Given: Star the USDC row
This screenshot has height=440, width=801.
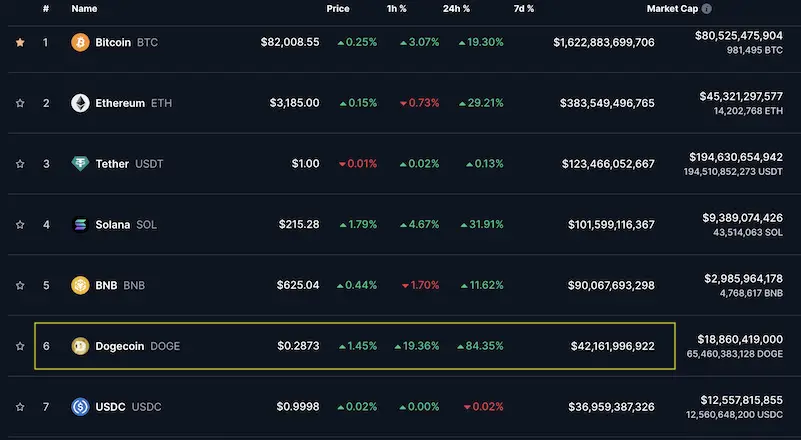Looking at the screenshot, I should (x=20, y=407).
